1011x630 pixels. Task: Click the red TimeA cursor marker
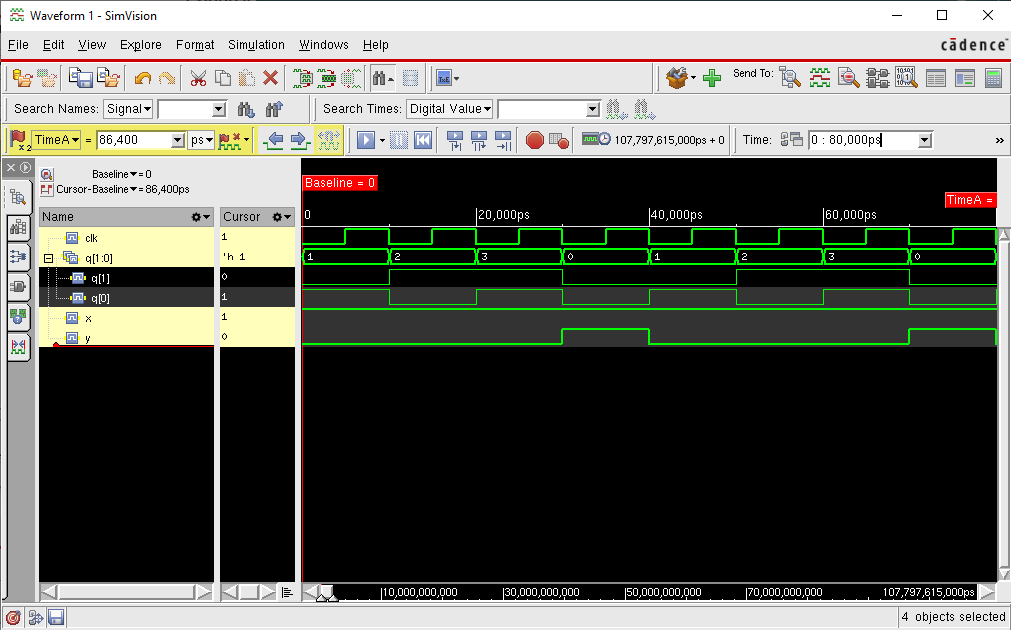tap(969, 200)
